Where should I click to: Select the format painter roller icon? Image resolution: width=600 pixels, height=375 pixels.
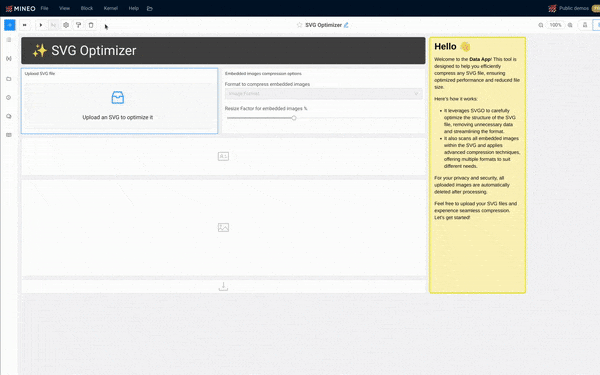78,25
